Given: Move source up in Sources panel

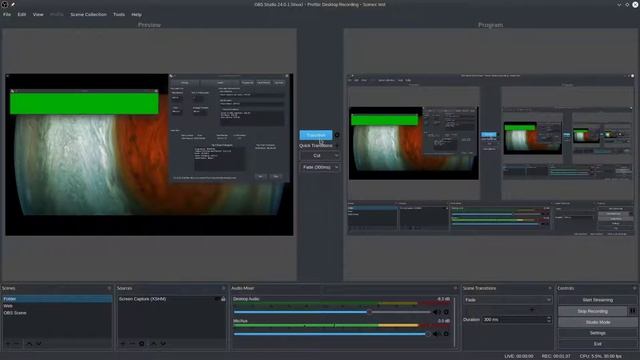Looking at the screenshot, I should pos(153,344).
